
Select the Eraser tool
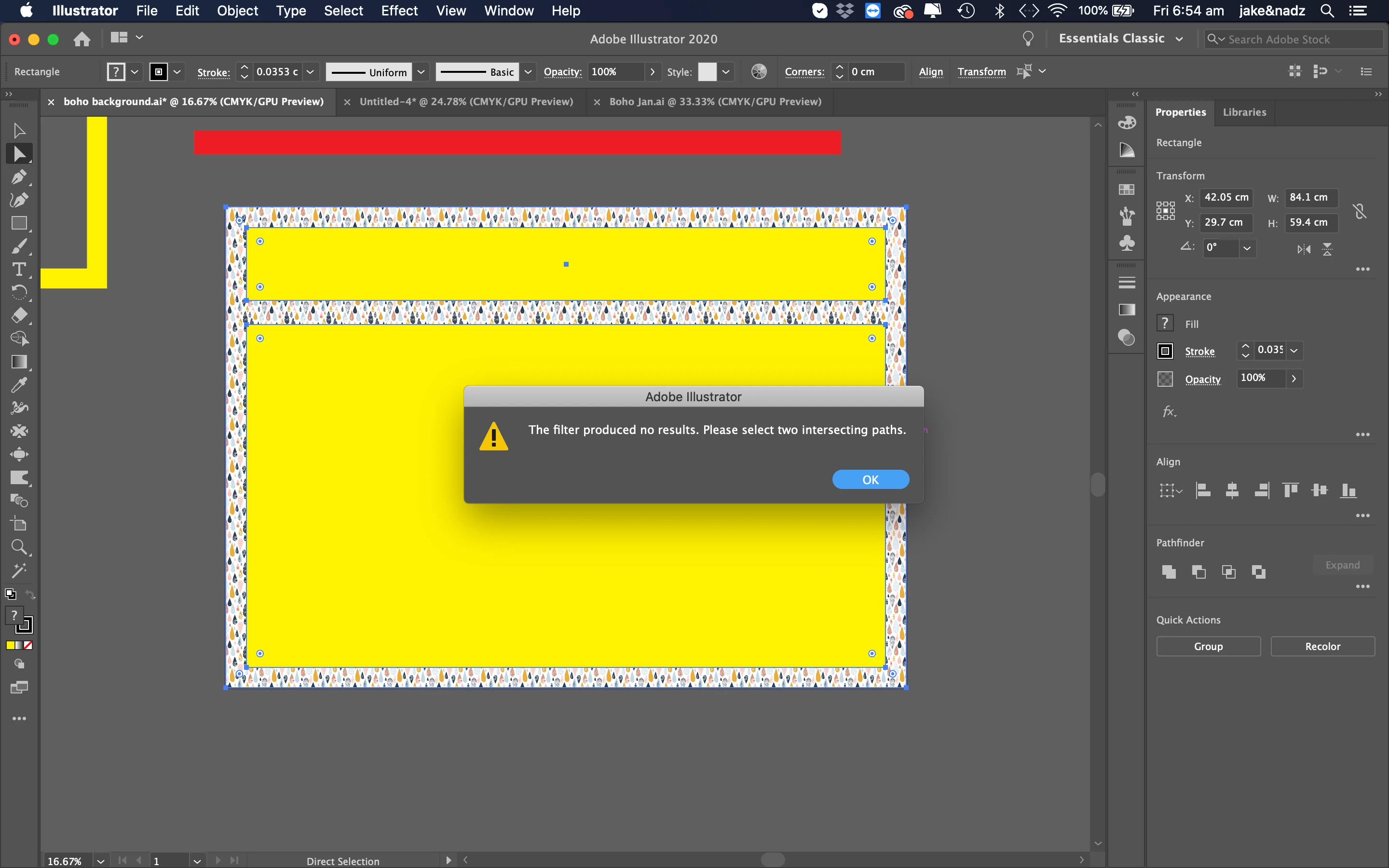(18, 316)
